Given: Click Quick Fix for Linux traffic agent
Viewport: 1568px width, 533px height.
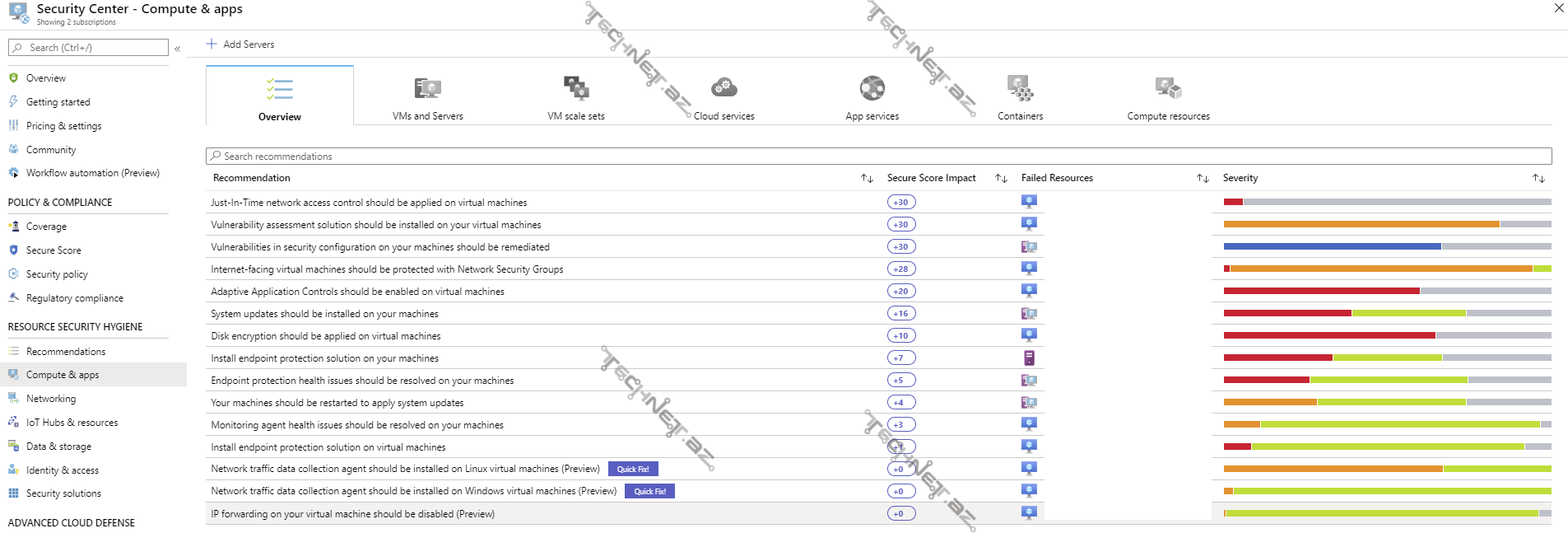Looking at the screenshot, I should 633,469.
